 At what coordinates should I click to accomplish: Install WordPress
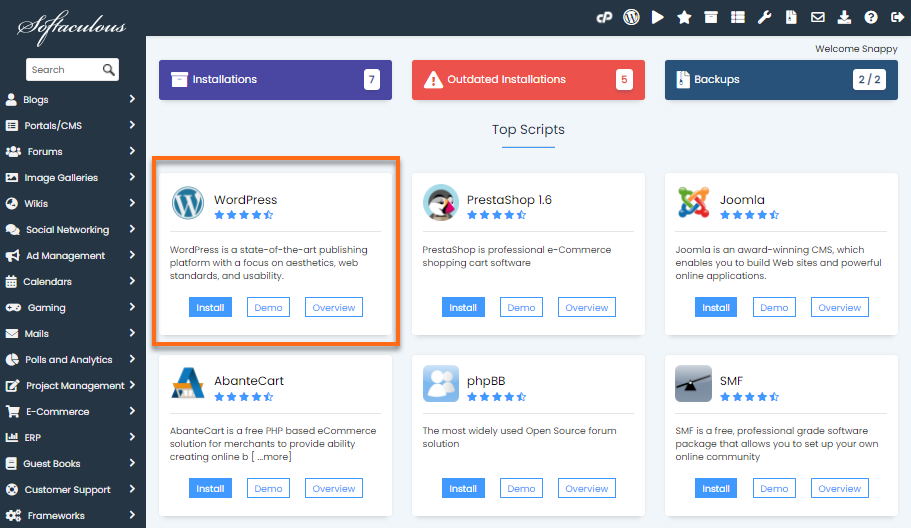(210, 307)
